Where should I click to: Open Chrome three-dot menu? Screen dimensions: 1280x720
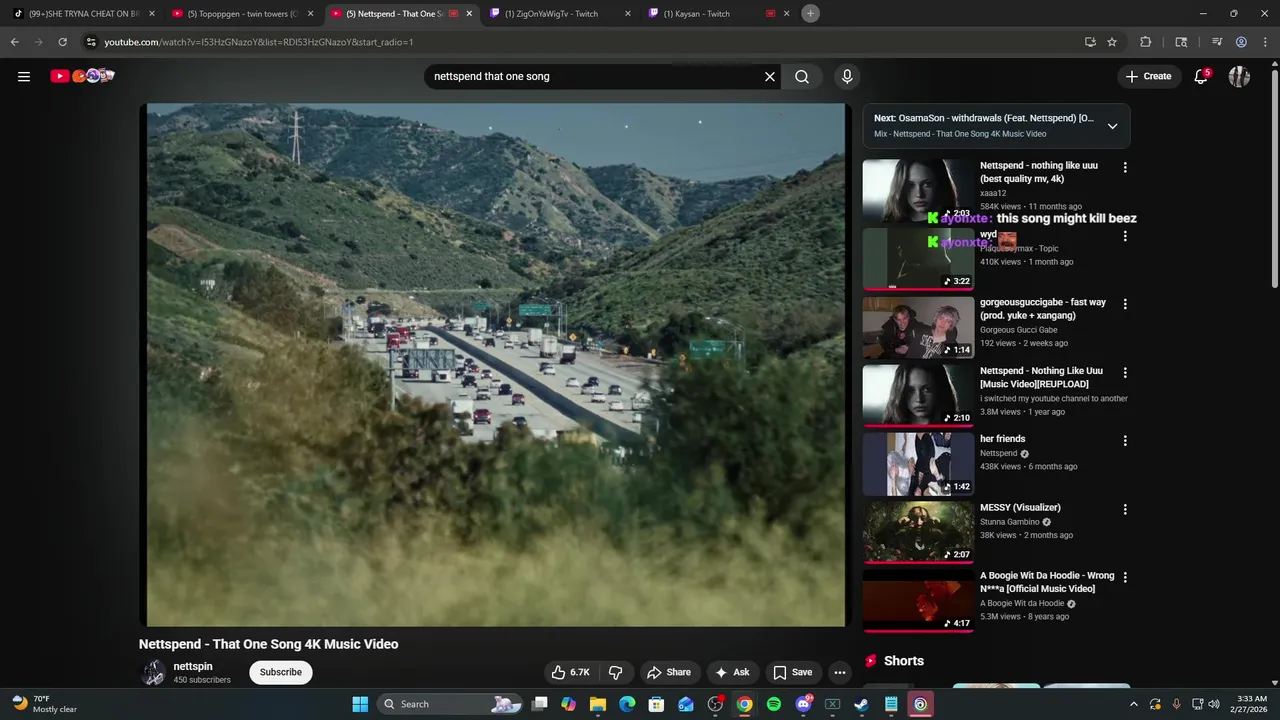click(x=1265, y=42)
